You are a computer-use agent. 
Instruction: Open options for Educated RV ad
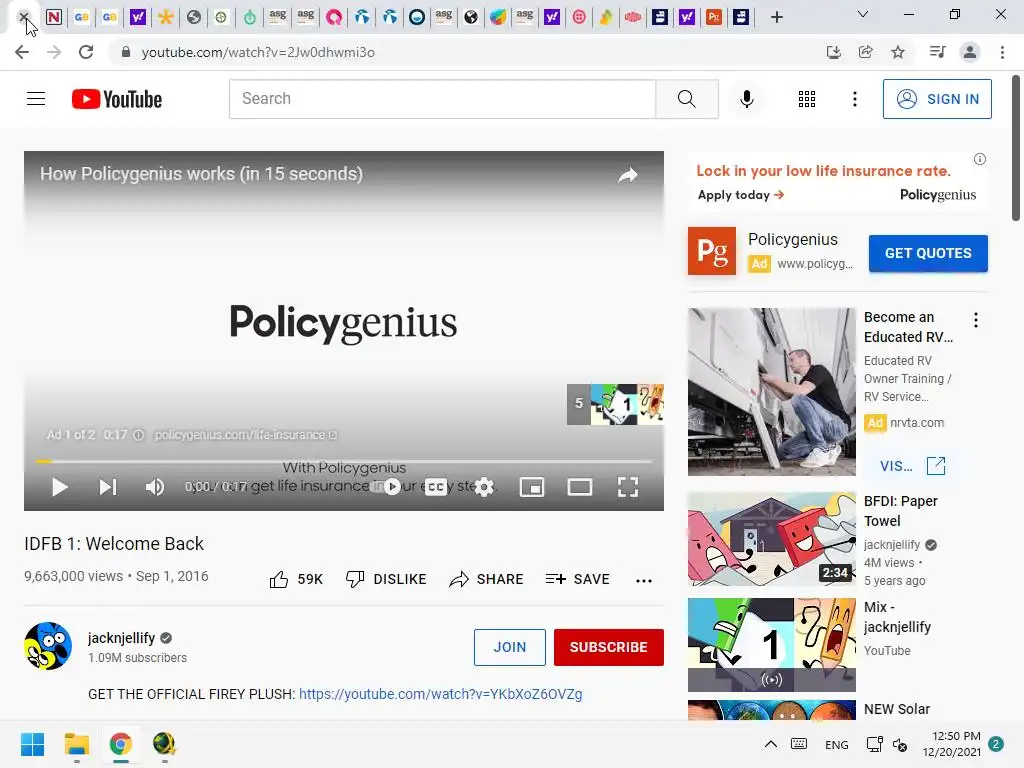(x=976, y=320)
